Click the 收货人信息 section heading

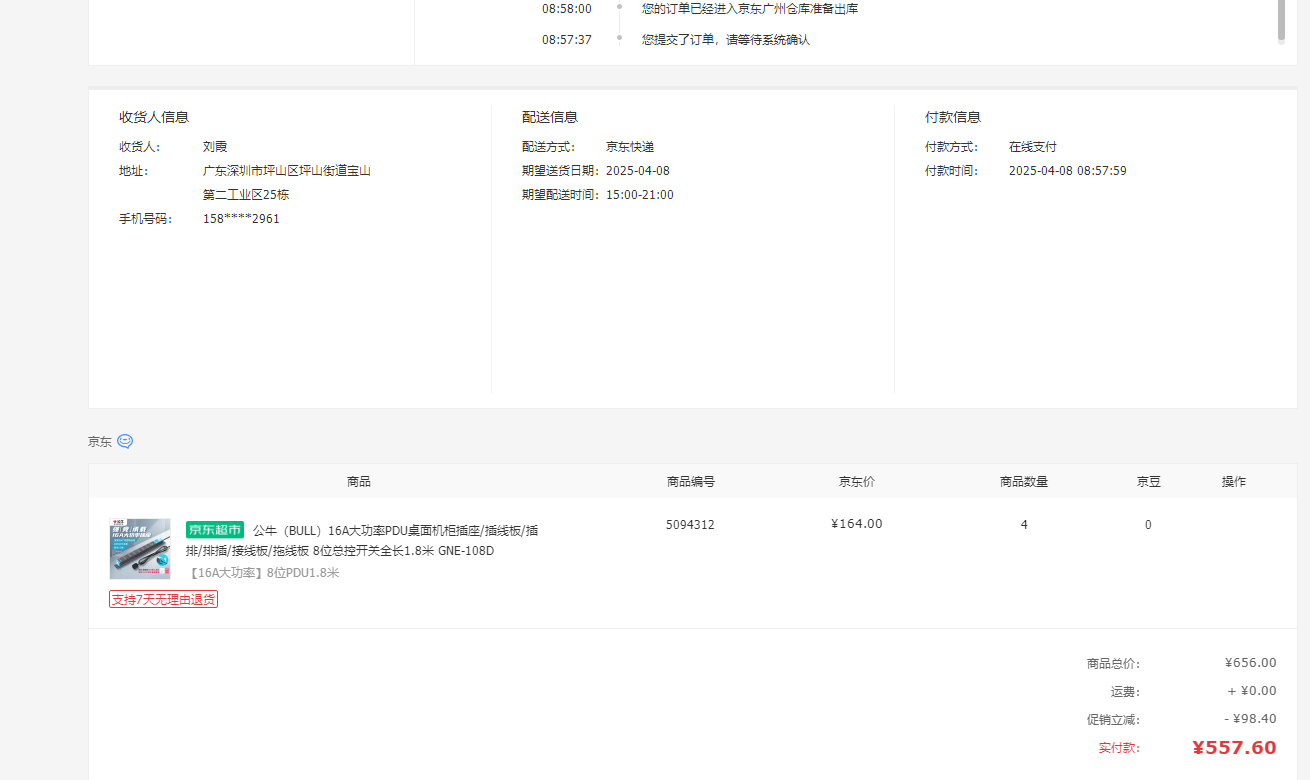[x=154, y=117]
